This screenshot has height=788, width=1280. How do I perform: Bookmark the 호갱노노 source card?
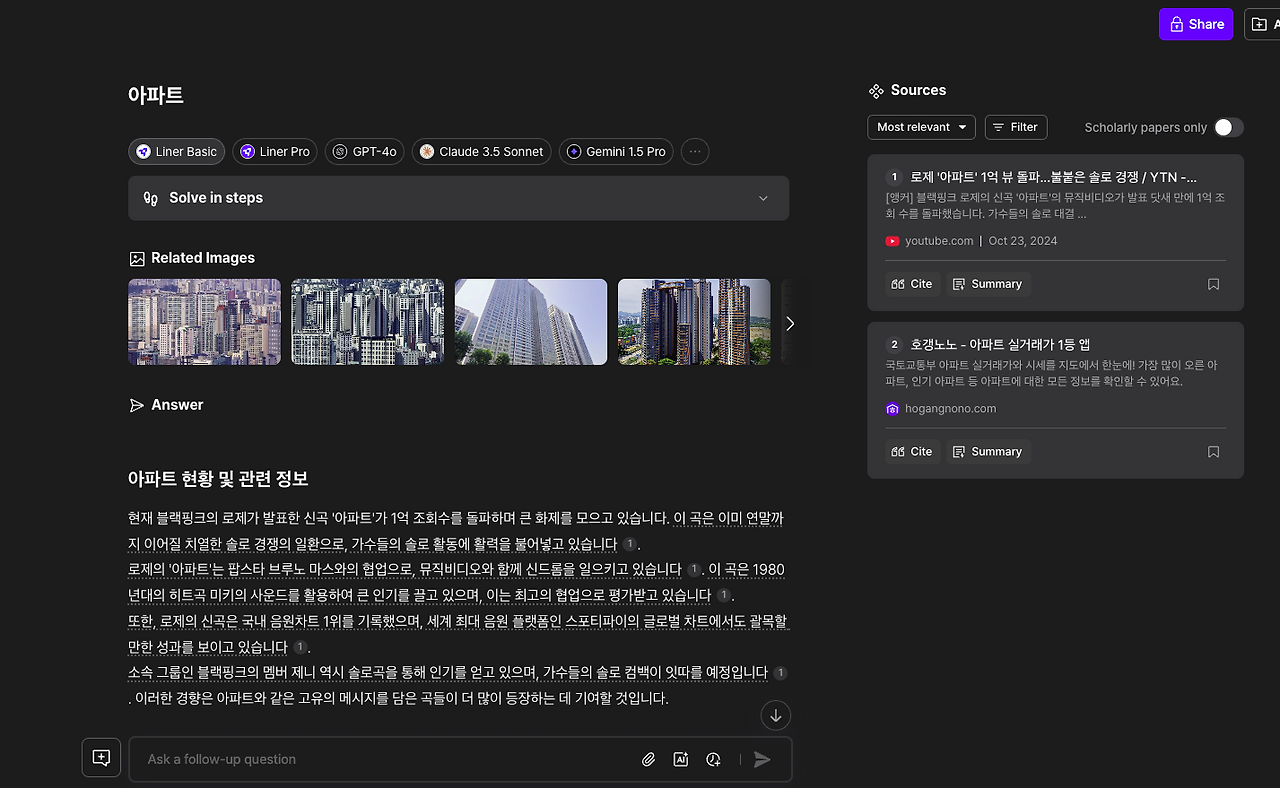coord(1213,452)
